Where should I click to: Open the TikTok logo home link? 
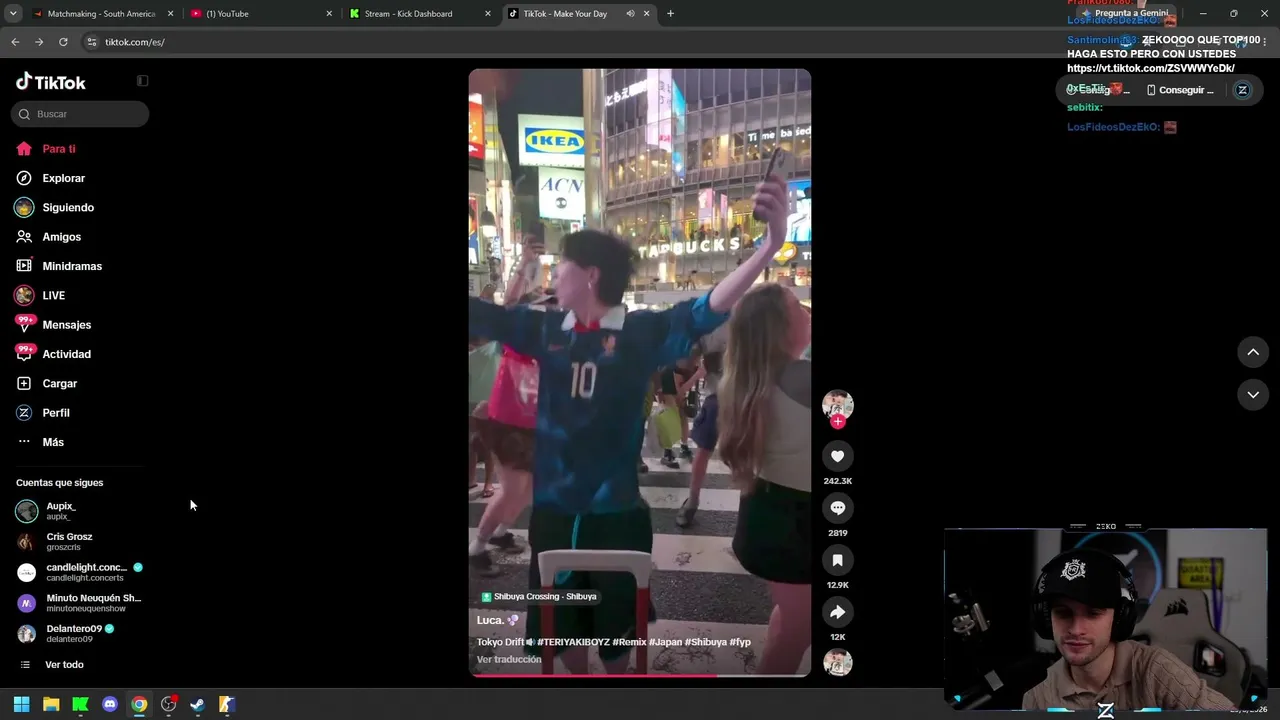[x=51, y=82]
